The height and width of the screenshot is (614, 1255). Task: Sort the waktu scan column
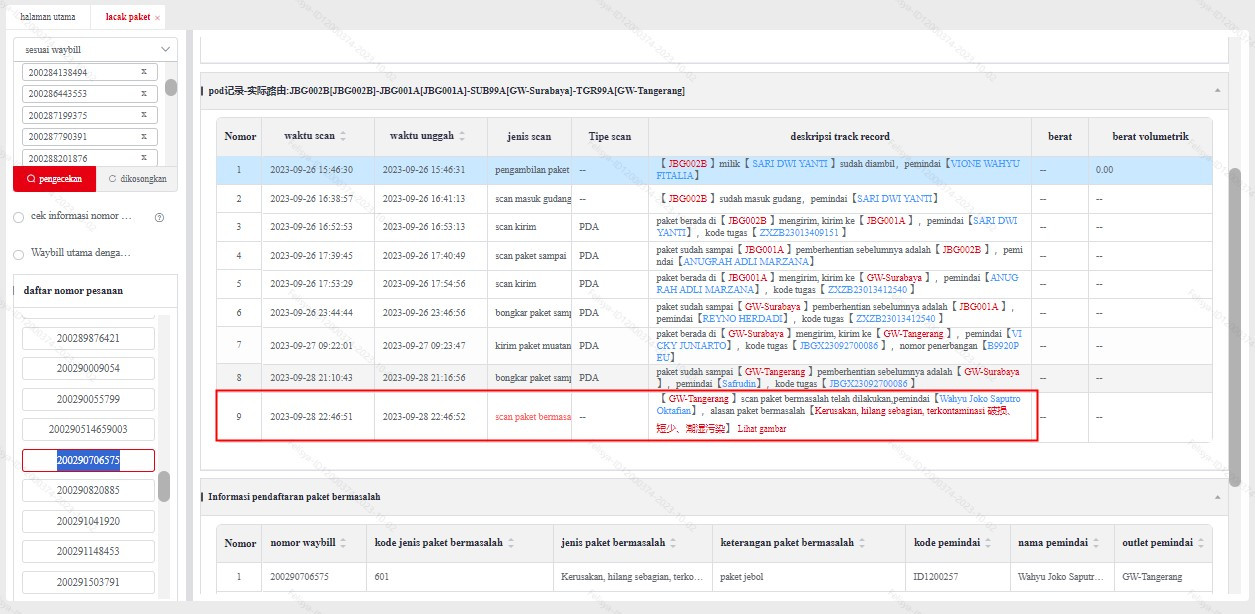pyautogui.click(x=343, y=136)
